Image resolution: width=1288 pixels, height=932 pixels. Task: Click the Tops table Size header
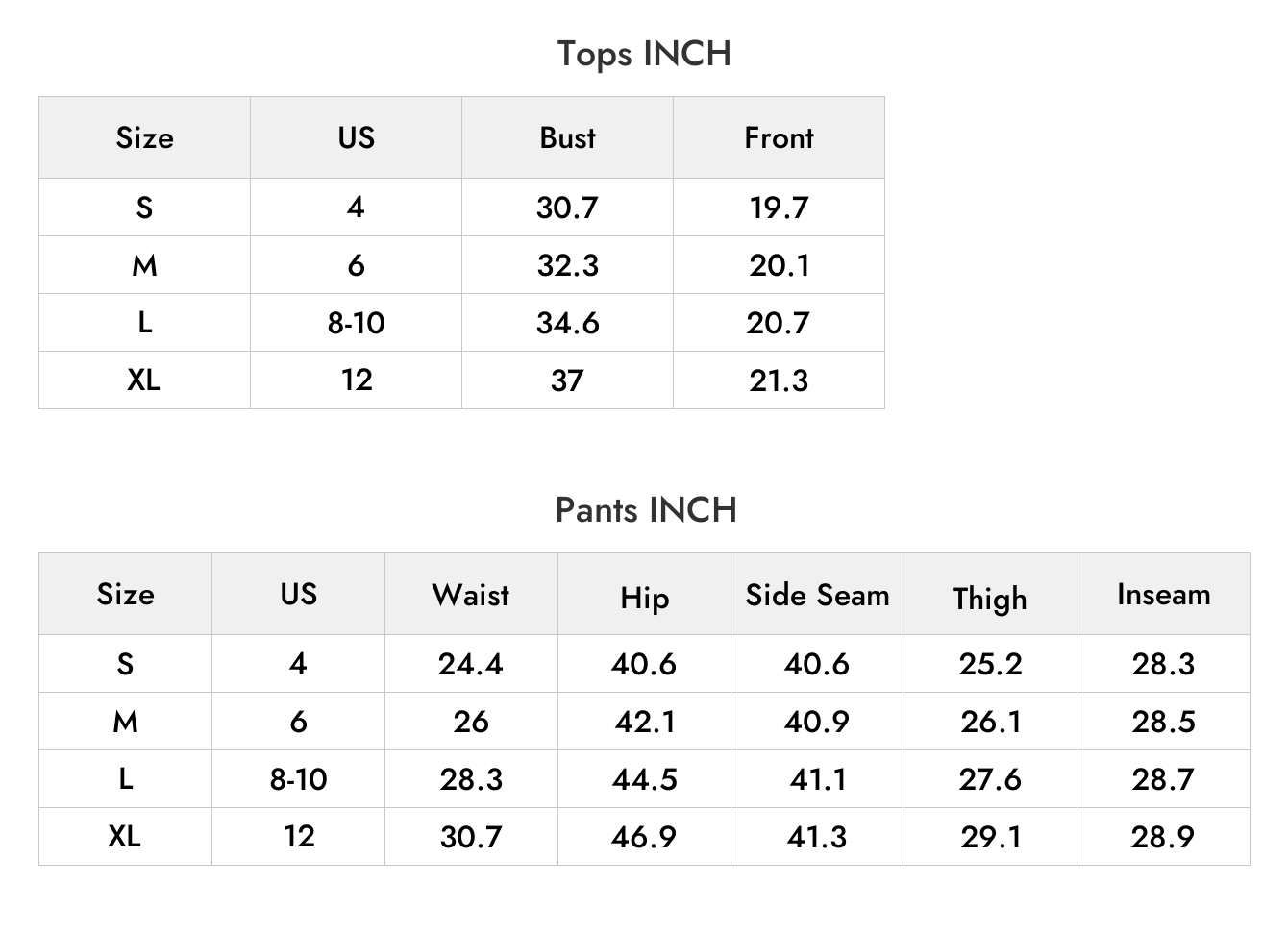click(x=144, y=137)
